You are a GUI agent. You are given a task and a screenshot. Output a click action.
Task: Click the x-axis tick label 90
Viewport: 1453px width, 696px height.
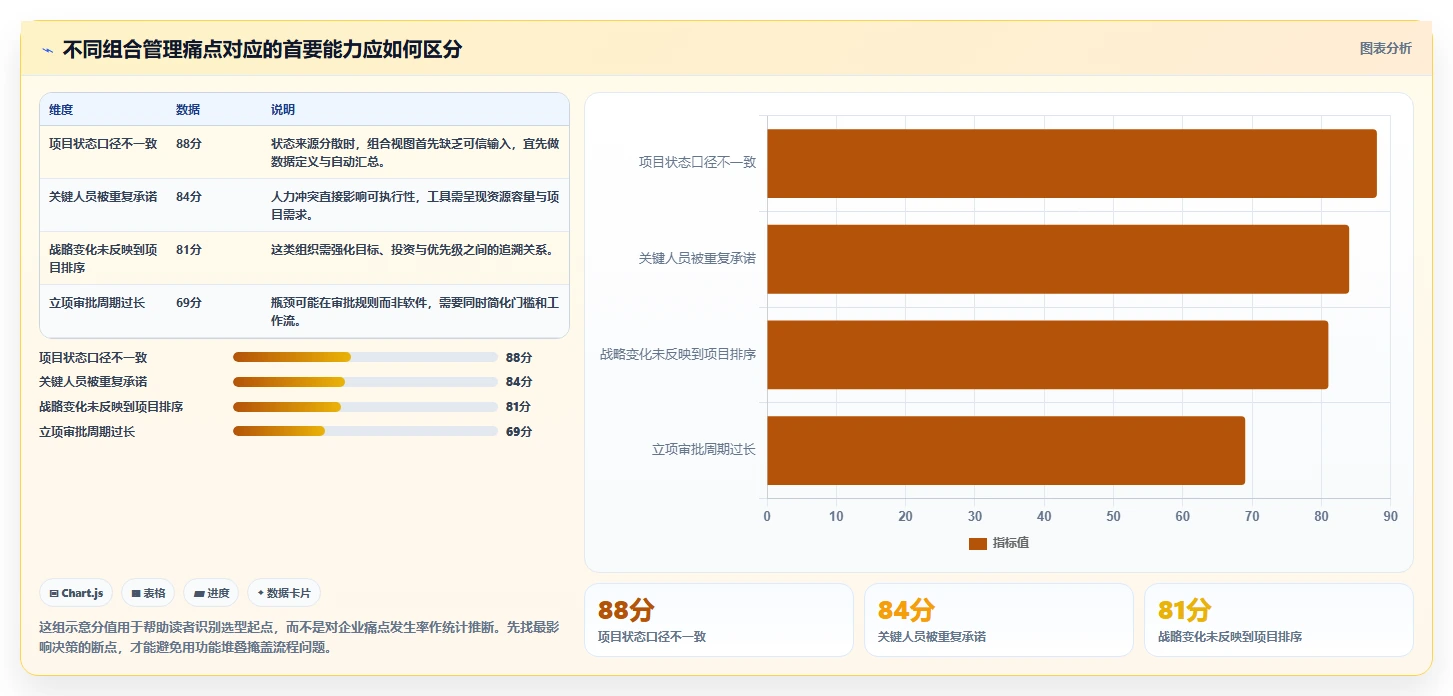pos(1390,516)
